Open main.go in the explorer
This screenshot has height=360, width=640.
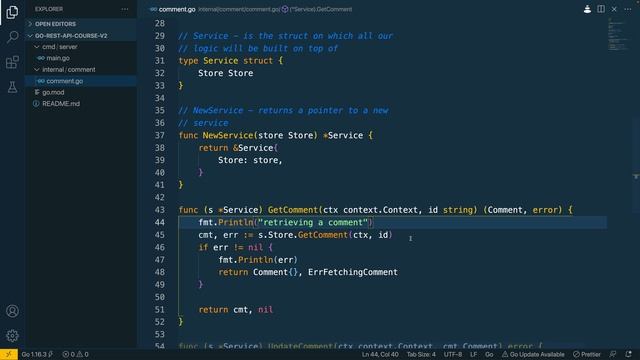(x=58, y=58)
